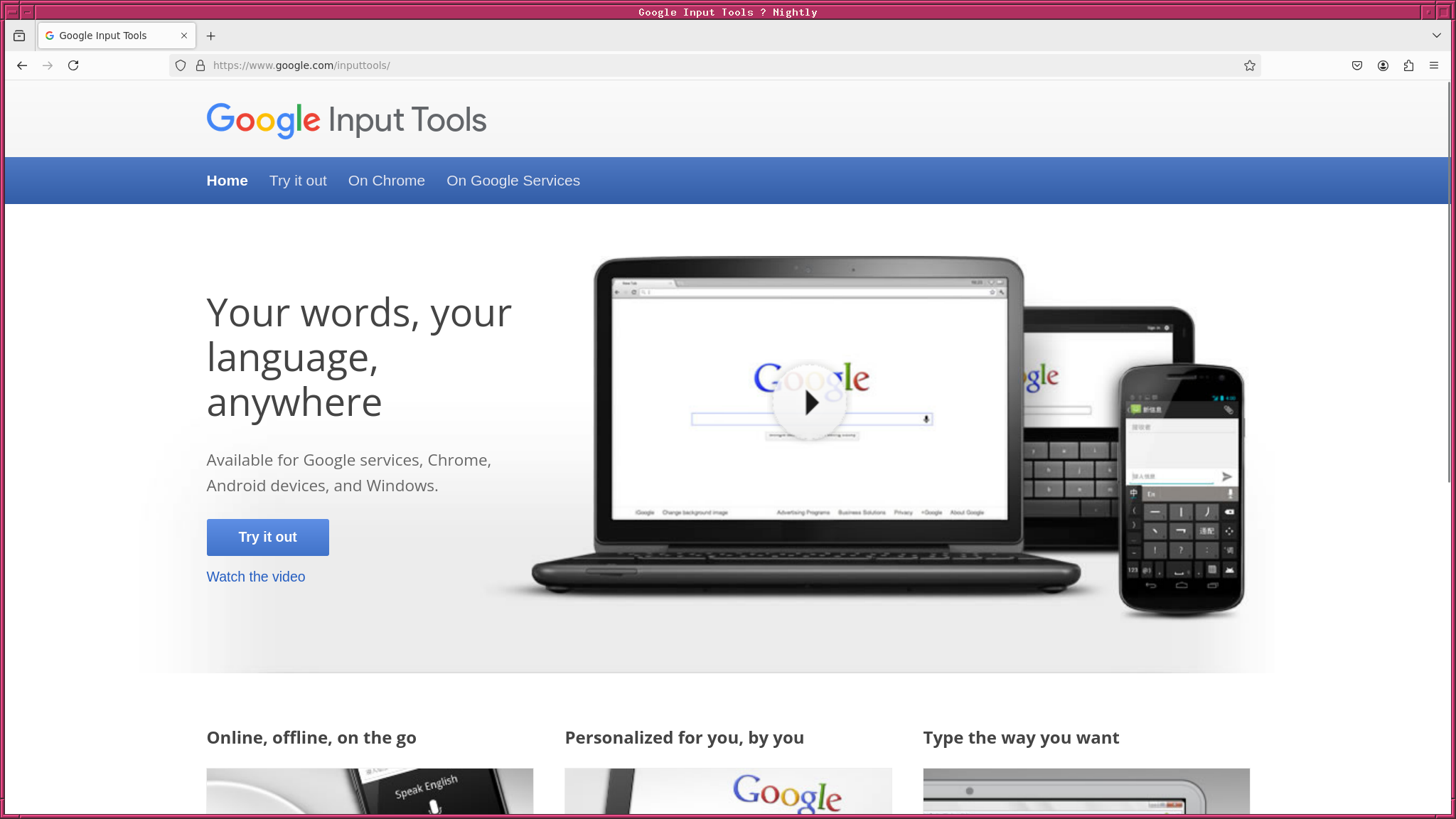
Task: Click the URL address bar field
Action: point(711,65)
